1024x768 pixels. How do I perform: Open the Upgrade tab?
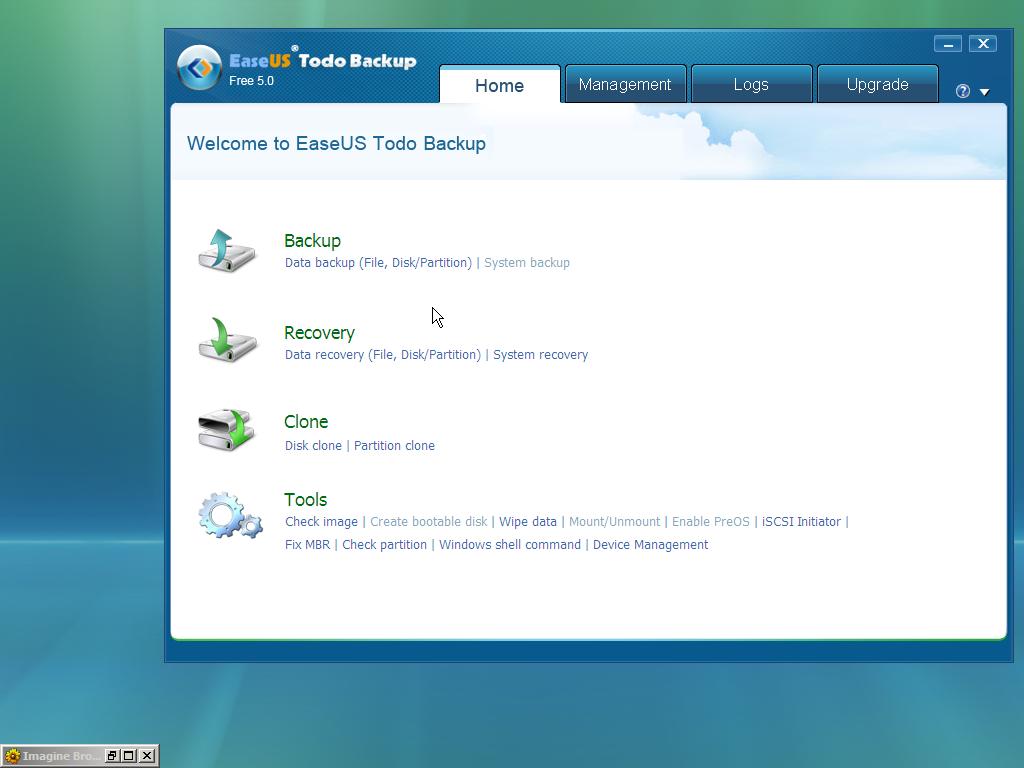point(877,84)
